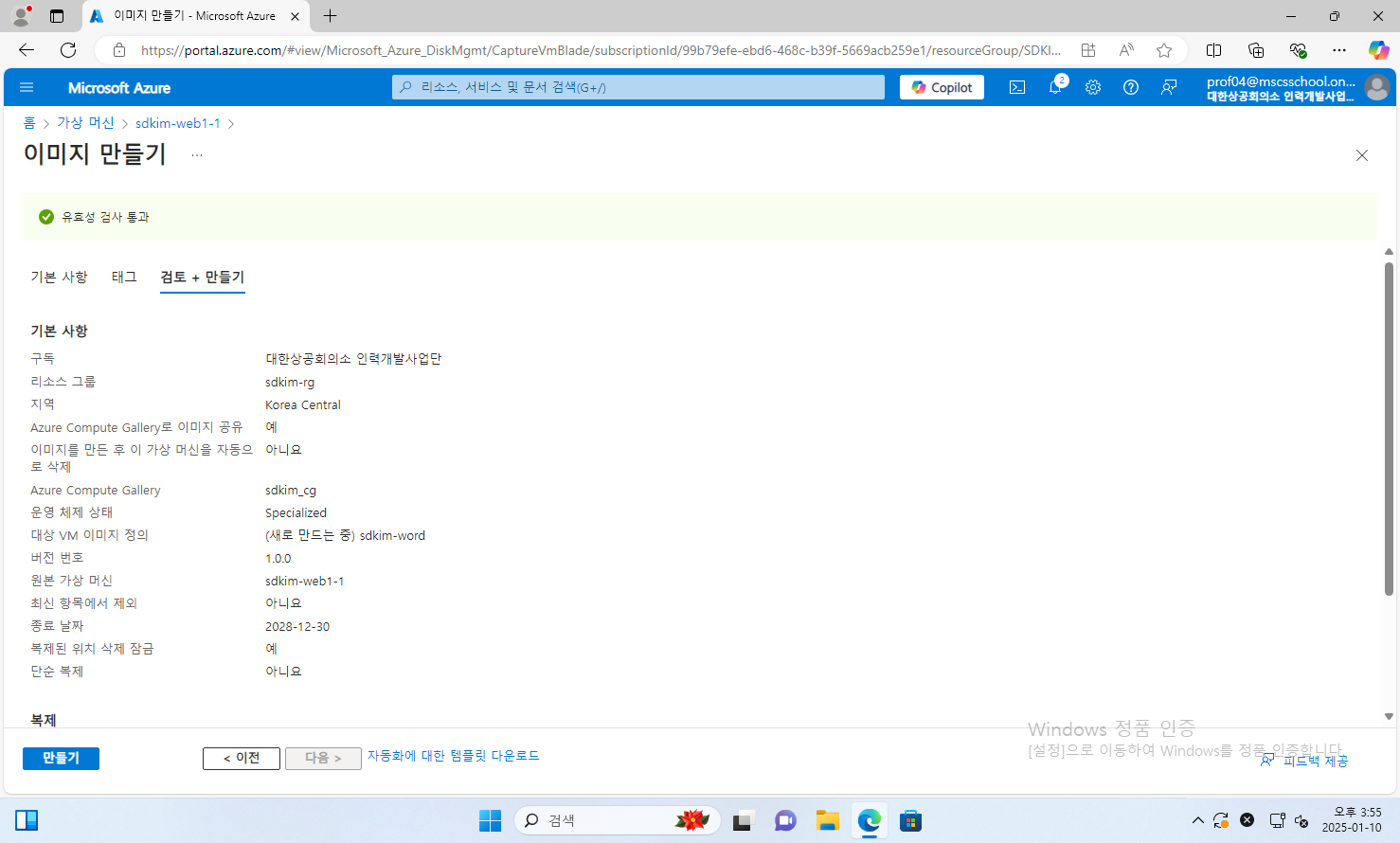This screenshot has height=843, width=1400.
Task: Open File Explorer from taskbar
Action: [x=827, y=820]
